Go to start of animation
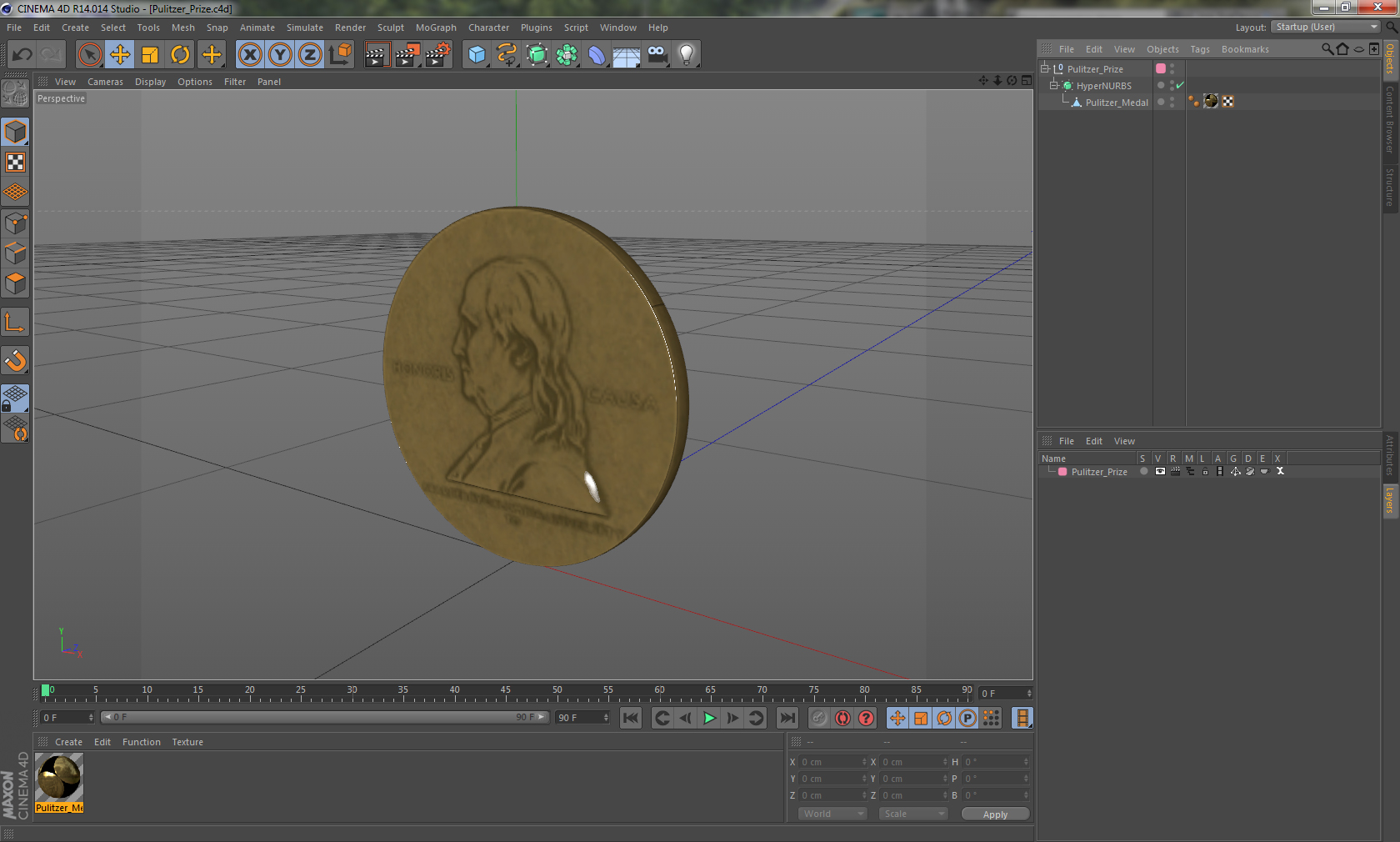The width and height of the screenshot is (1400, 842). point(631,718)
